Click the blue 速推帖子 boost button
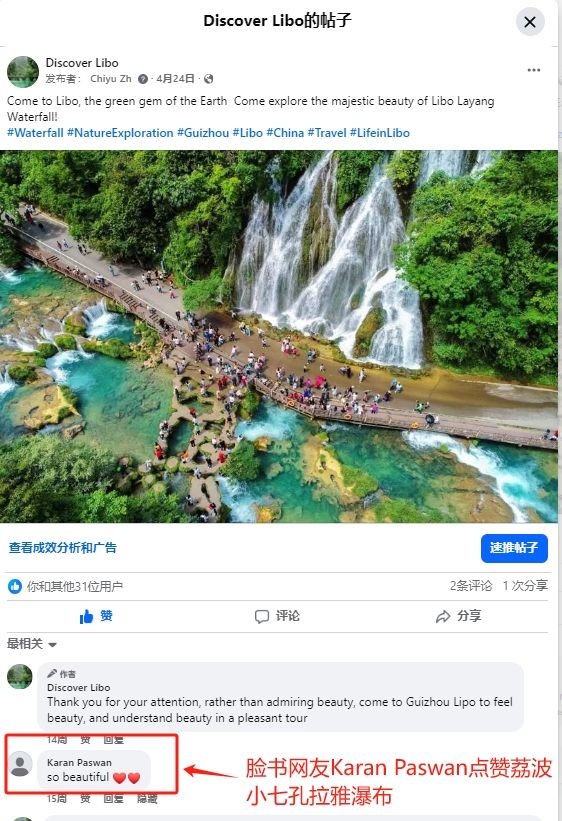 point(514,548)
